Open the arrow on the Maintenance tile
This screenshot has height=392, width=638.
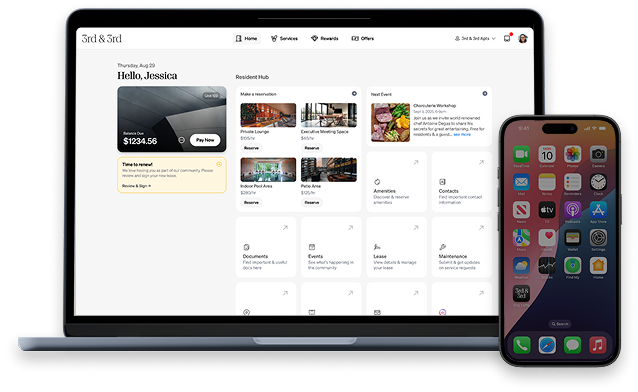[481, 228]
